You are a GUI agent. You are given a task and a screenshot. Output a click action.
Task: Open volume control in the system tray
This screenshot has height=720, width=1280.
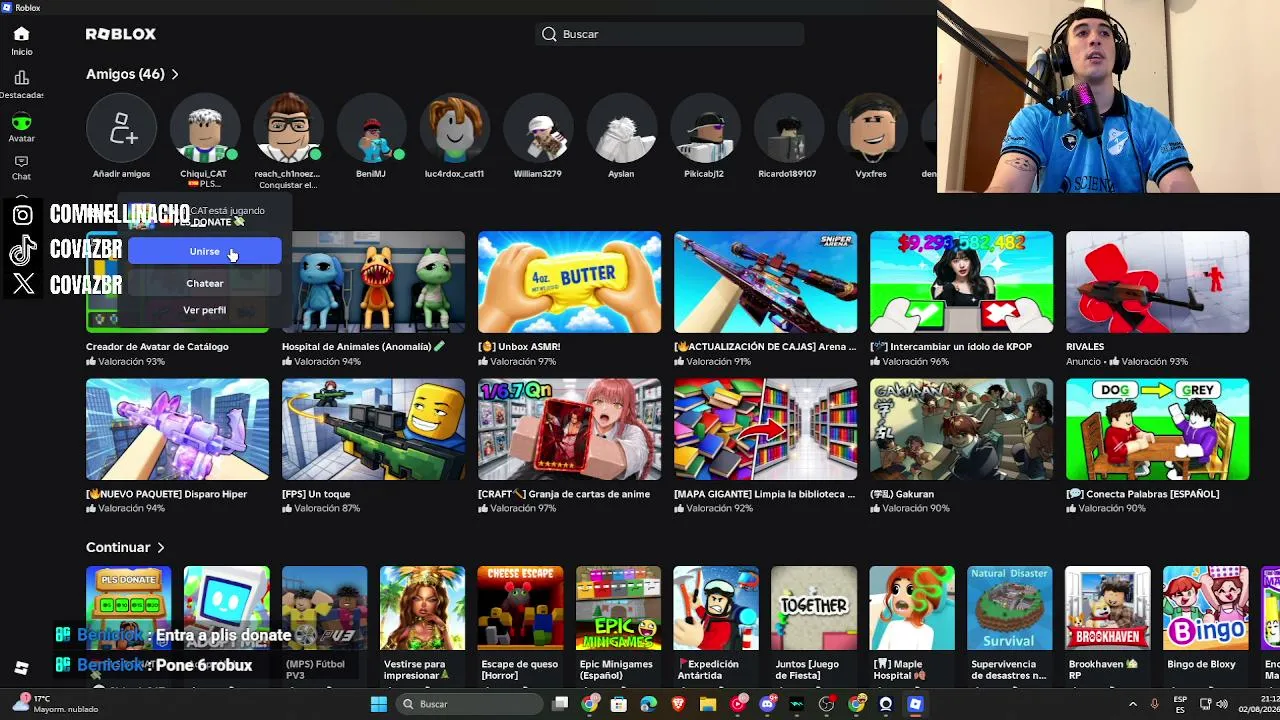pyautogui.click(x=1222, y=704)
